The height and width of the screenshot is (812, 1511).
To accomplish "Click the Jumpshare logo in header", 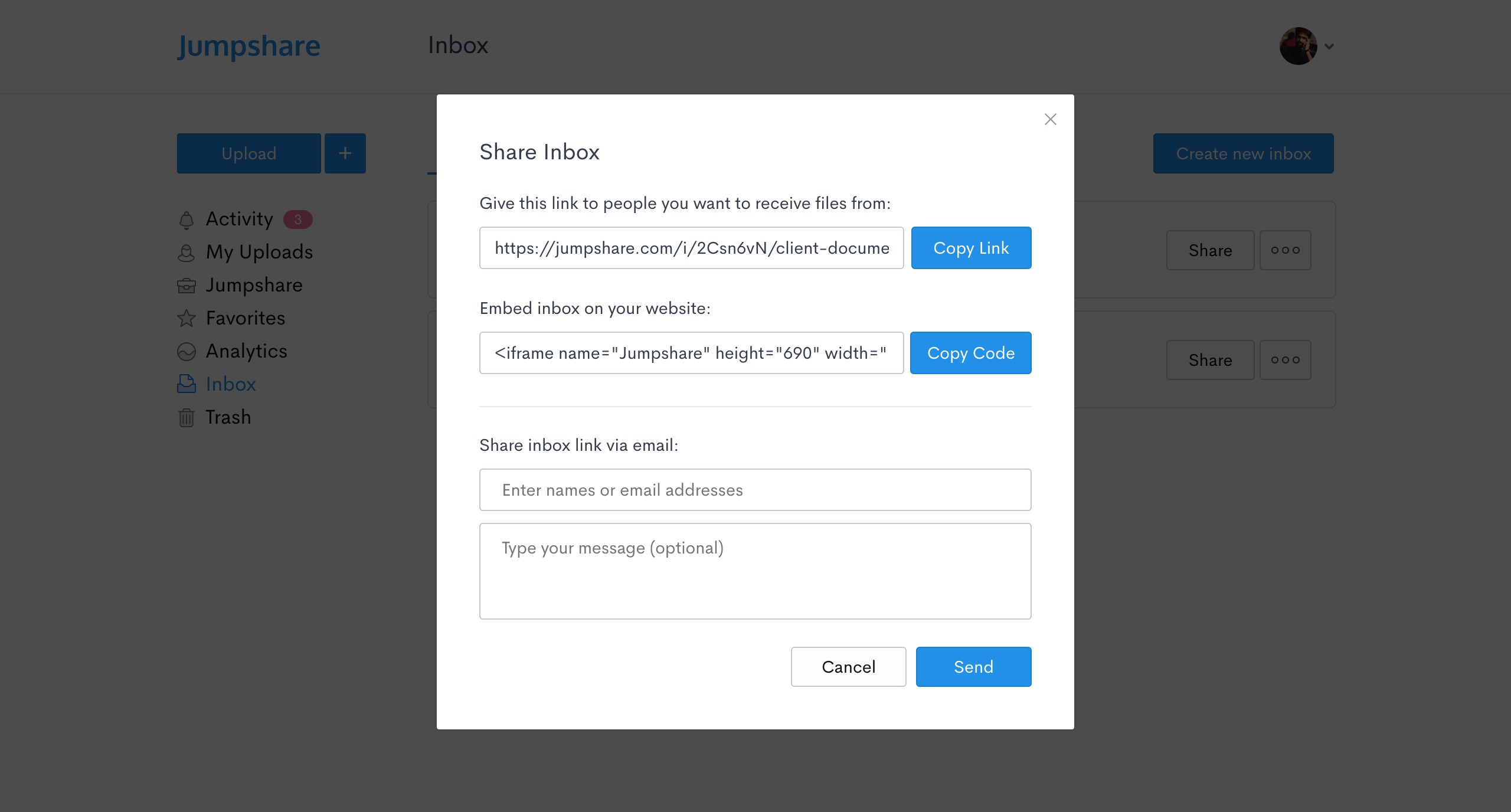I will tap(248, 46).
